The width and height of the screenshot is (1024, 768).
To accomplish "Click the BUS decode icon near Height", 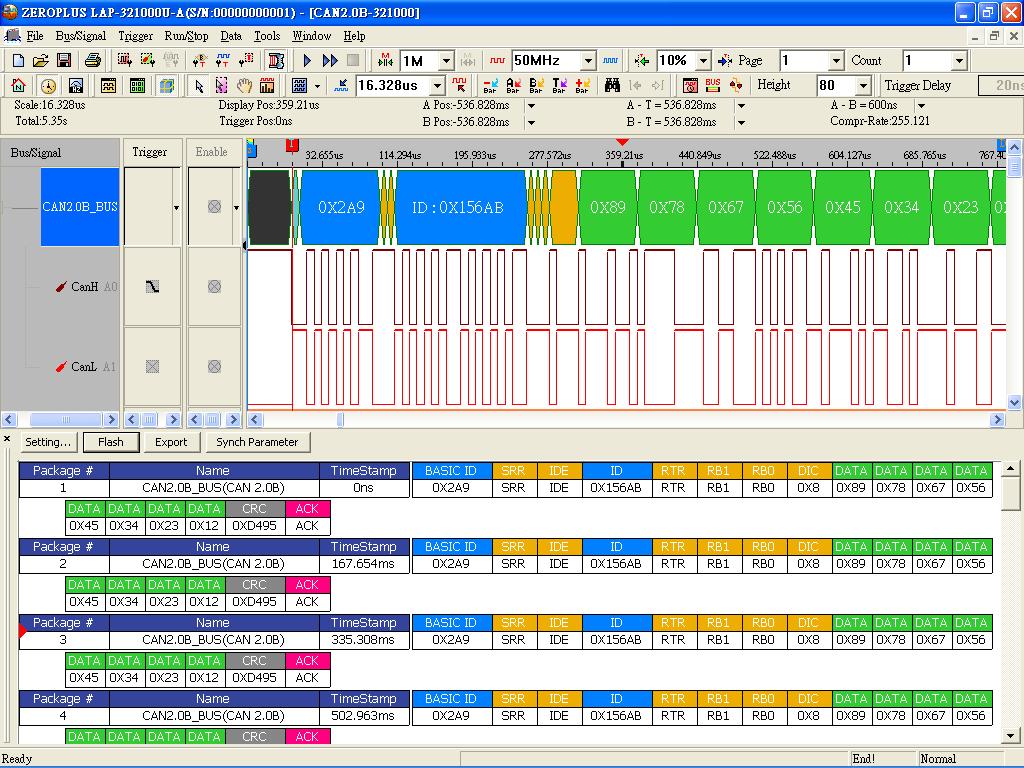I will click(x=712, y=85).
